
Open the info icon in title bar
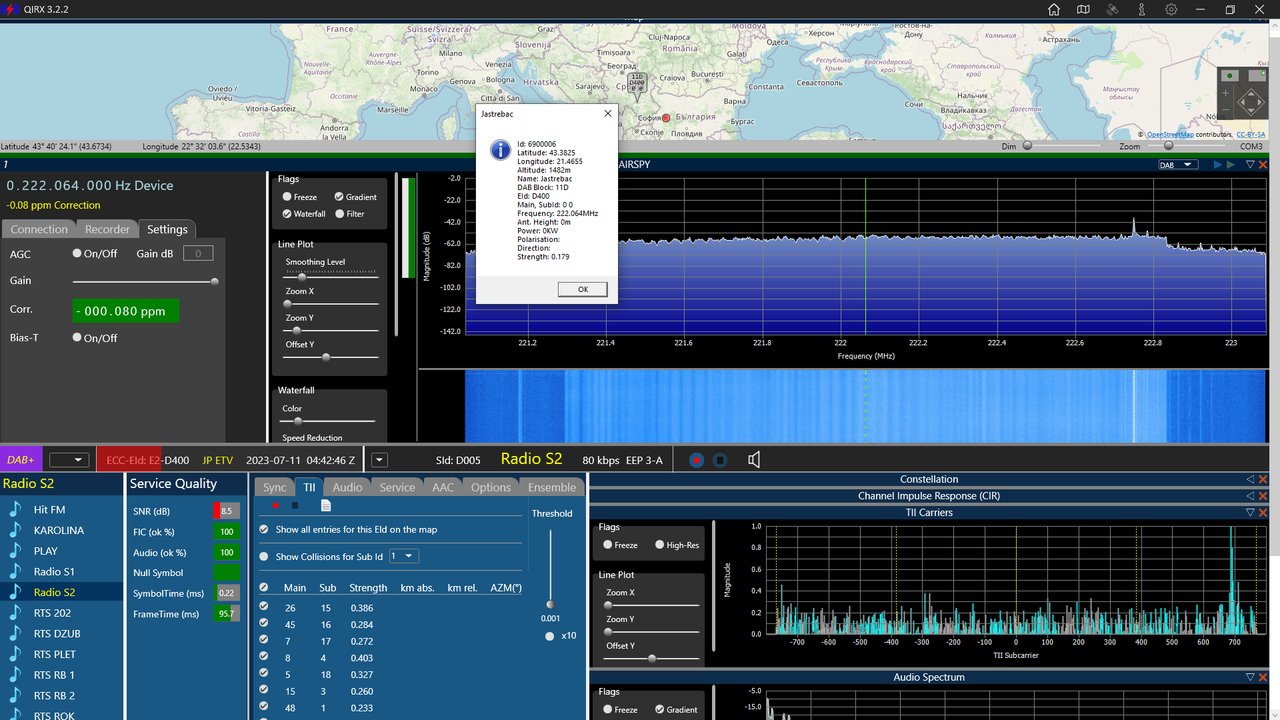(1142, 9)
